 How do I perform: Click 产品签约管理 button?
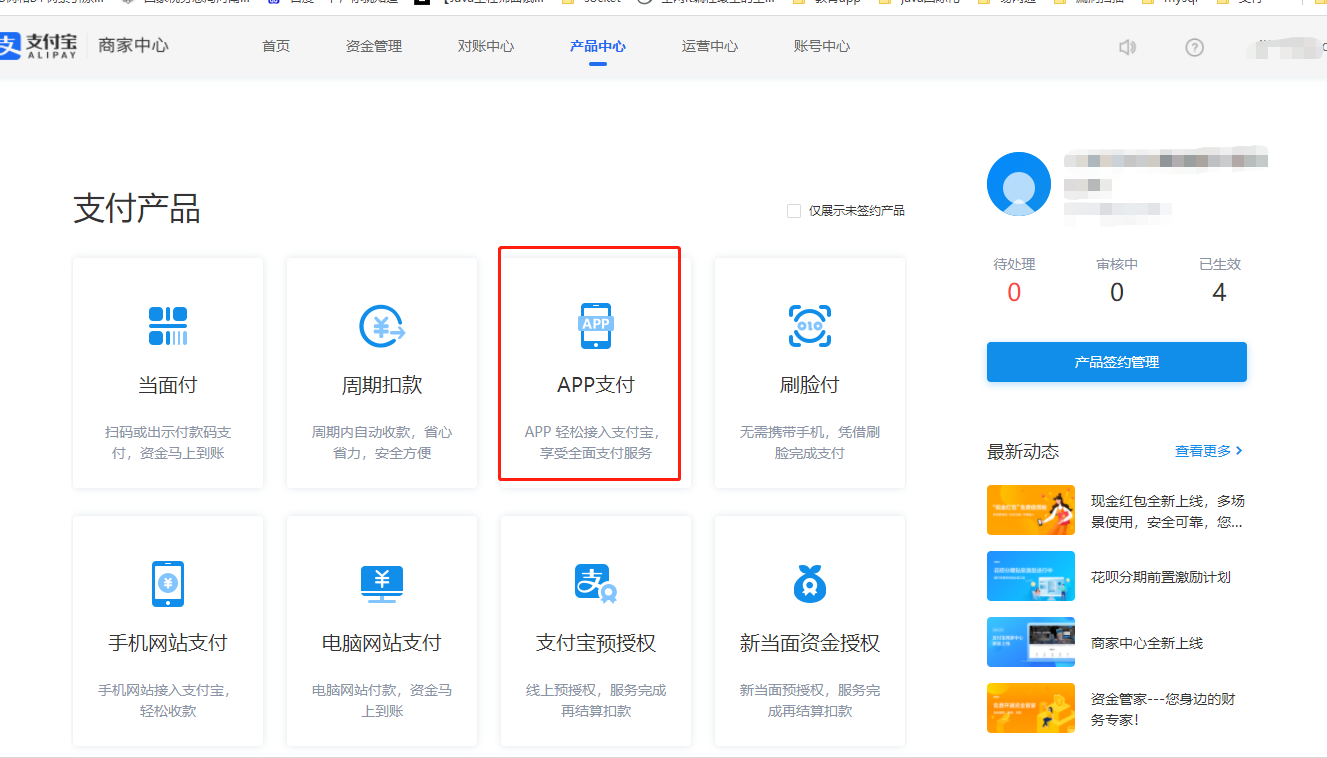tap(1117, 362)
